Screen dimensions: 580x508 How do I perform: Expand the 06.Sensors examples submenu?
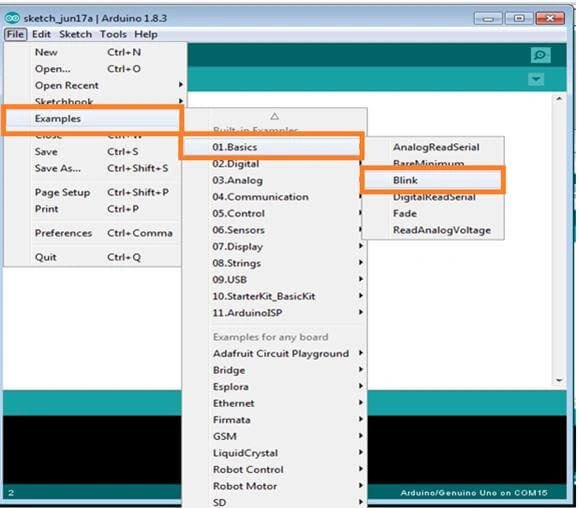pyautogui.click(x=274, y=230)
